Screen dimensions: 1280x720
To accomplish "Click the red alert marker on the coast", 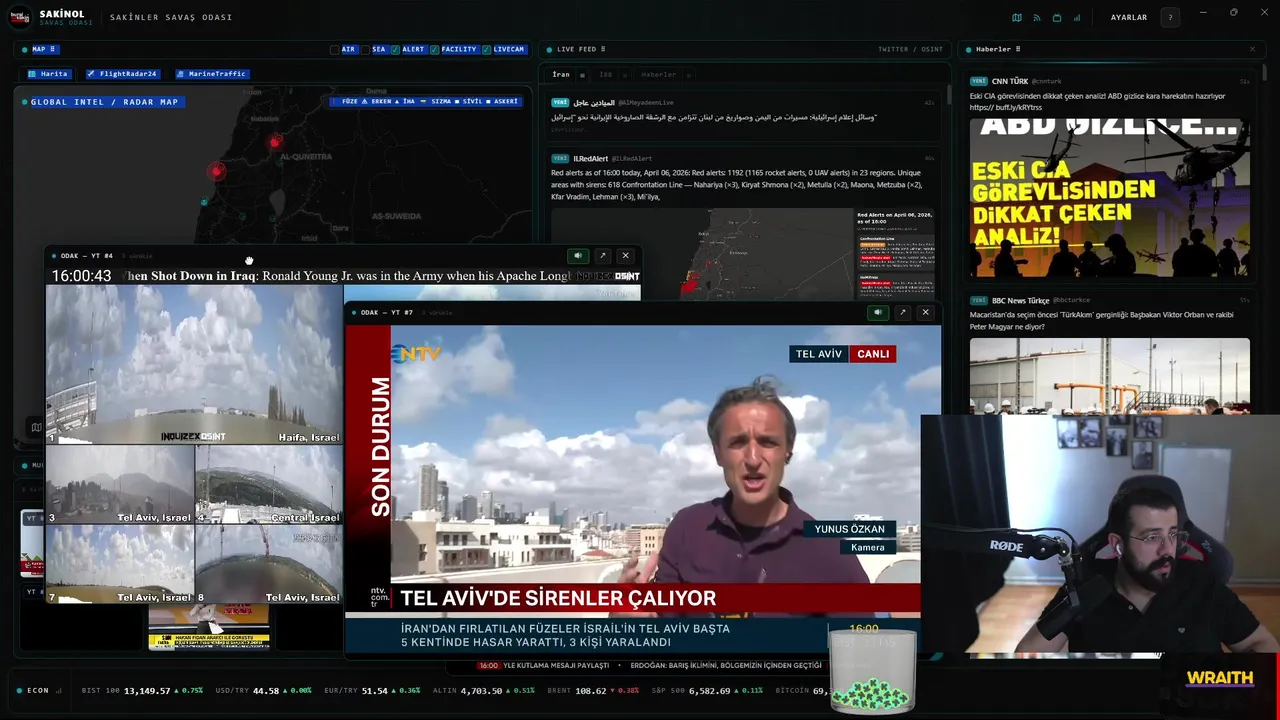I will click(217, 172).
